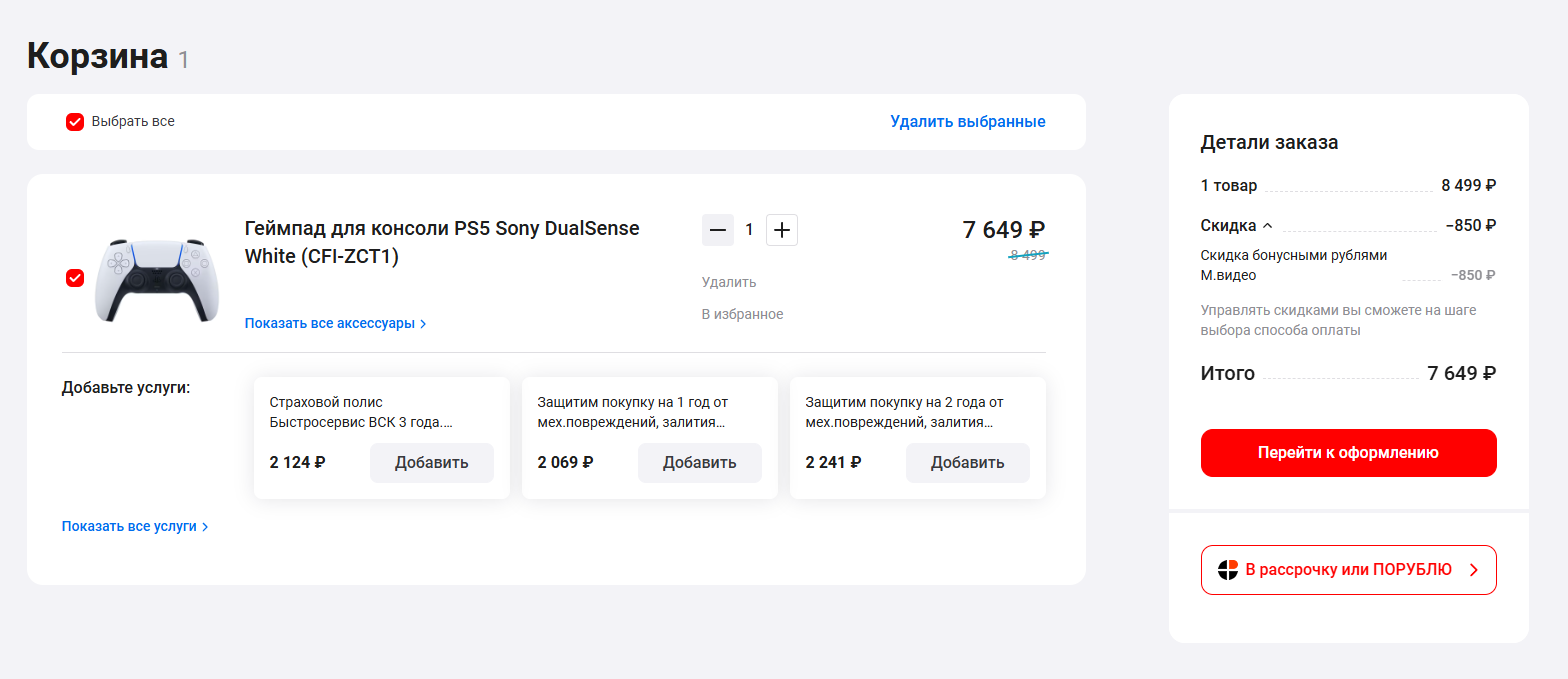Delete the gamepad via Удалить
1568x679 pixels.
point(729,282)
